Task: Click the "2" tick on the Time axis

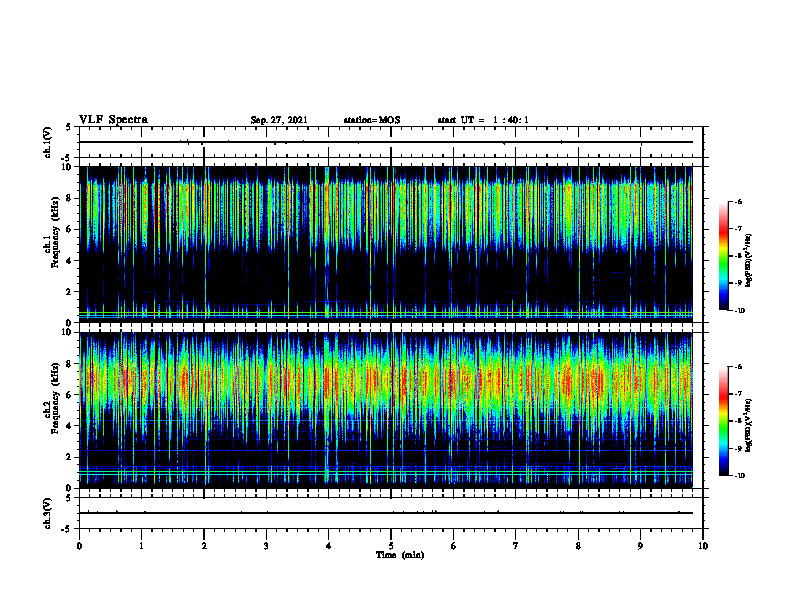Action: pos(204,546)
